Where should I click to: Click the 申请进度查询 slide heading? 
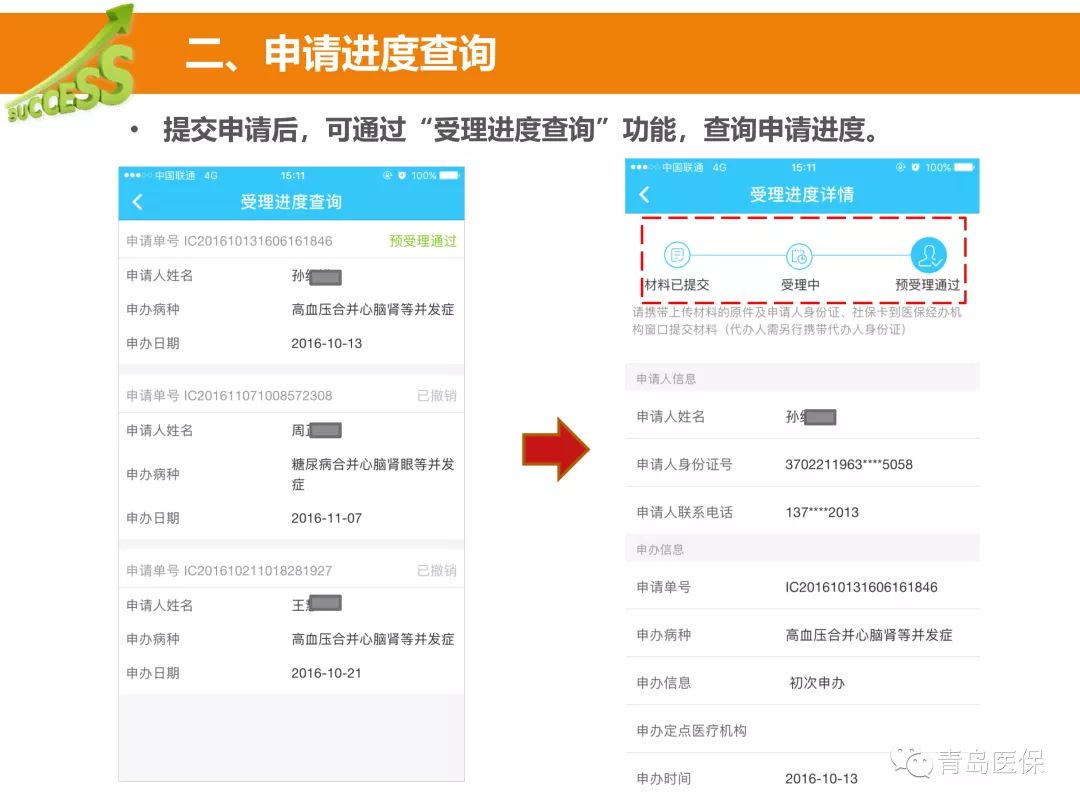click(x=340, y=53)
